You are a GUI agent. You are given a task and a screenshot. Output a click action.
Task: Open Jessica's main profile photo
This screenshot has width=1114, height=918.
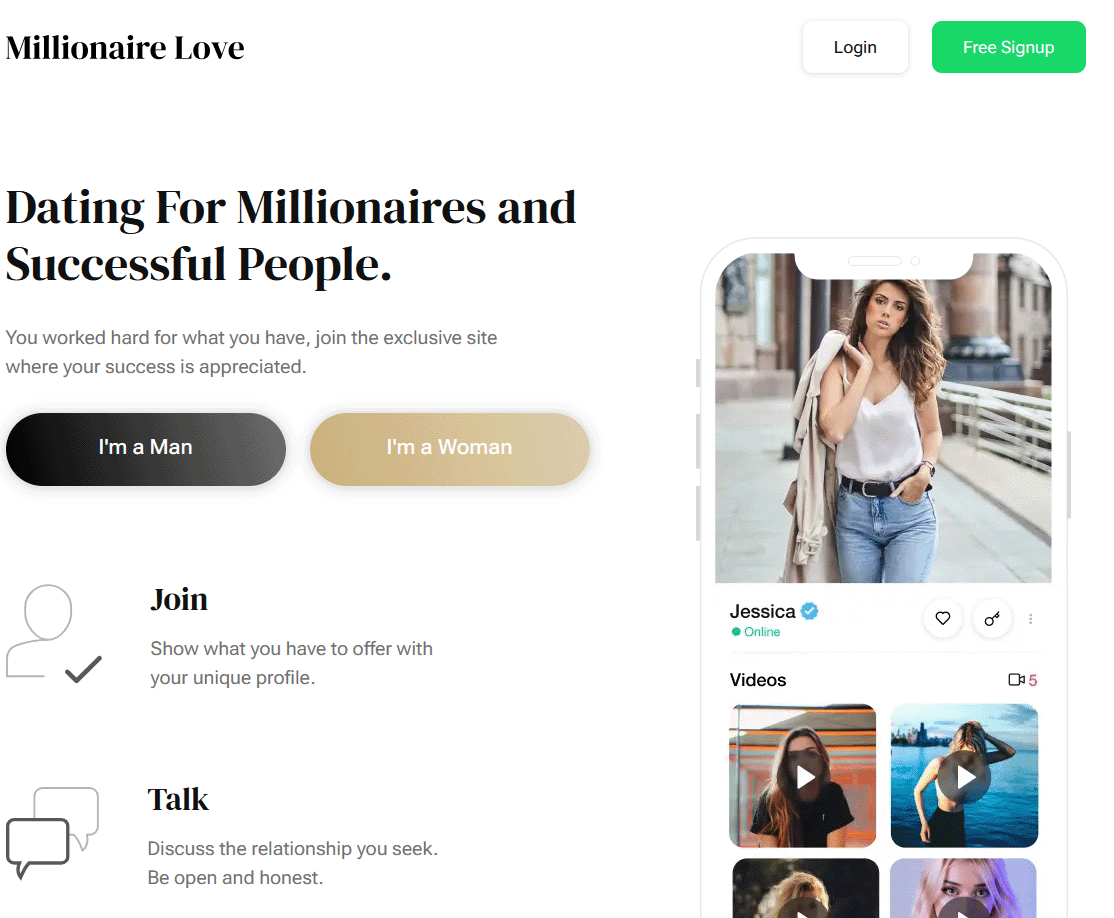883,418
